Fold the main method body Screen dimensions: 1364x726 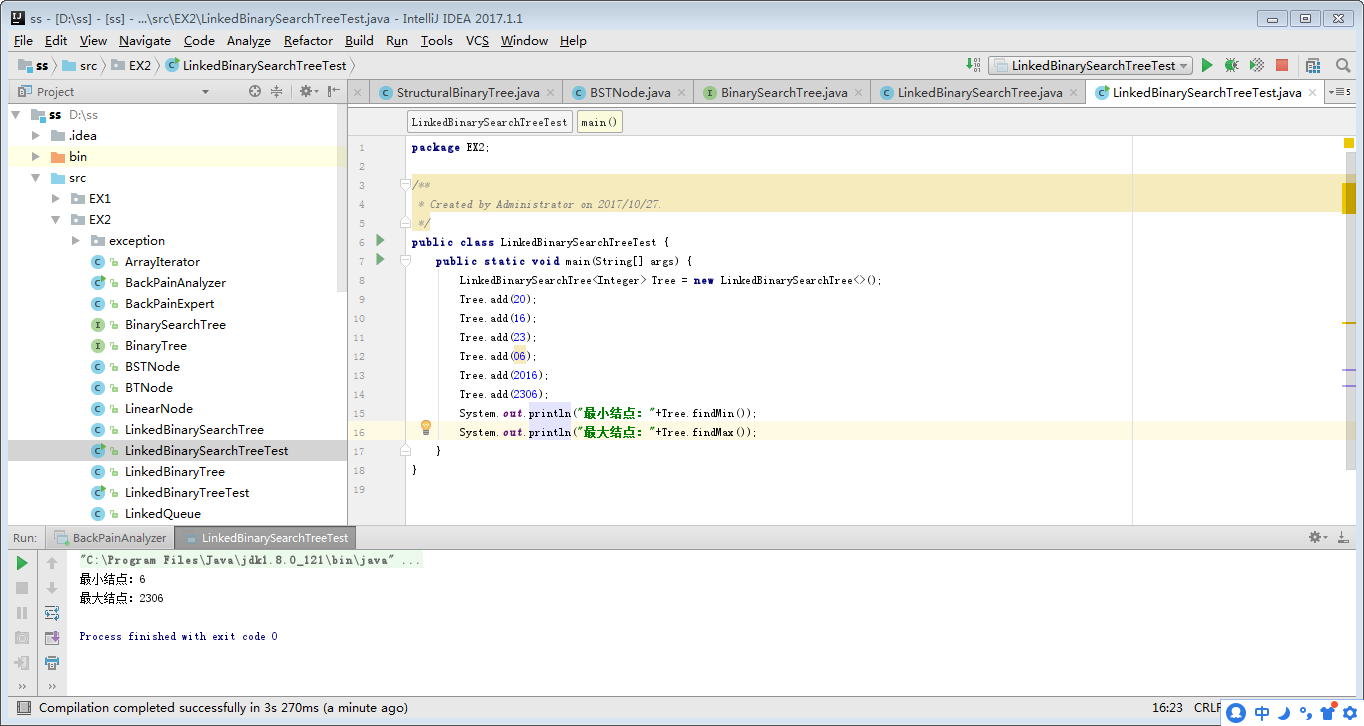405,261
